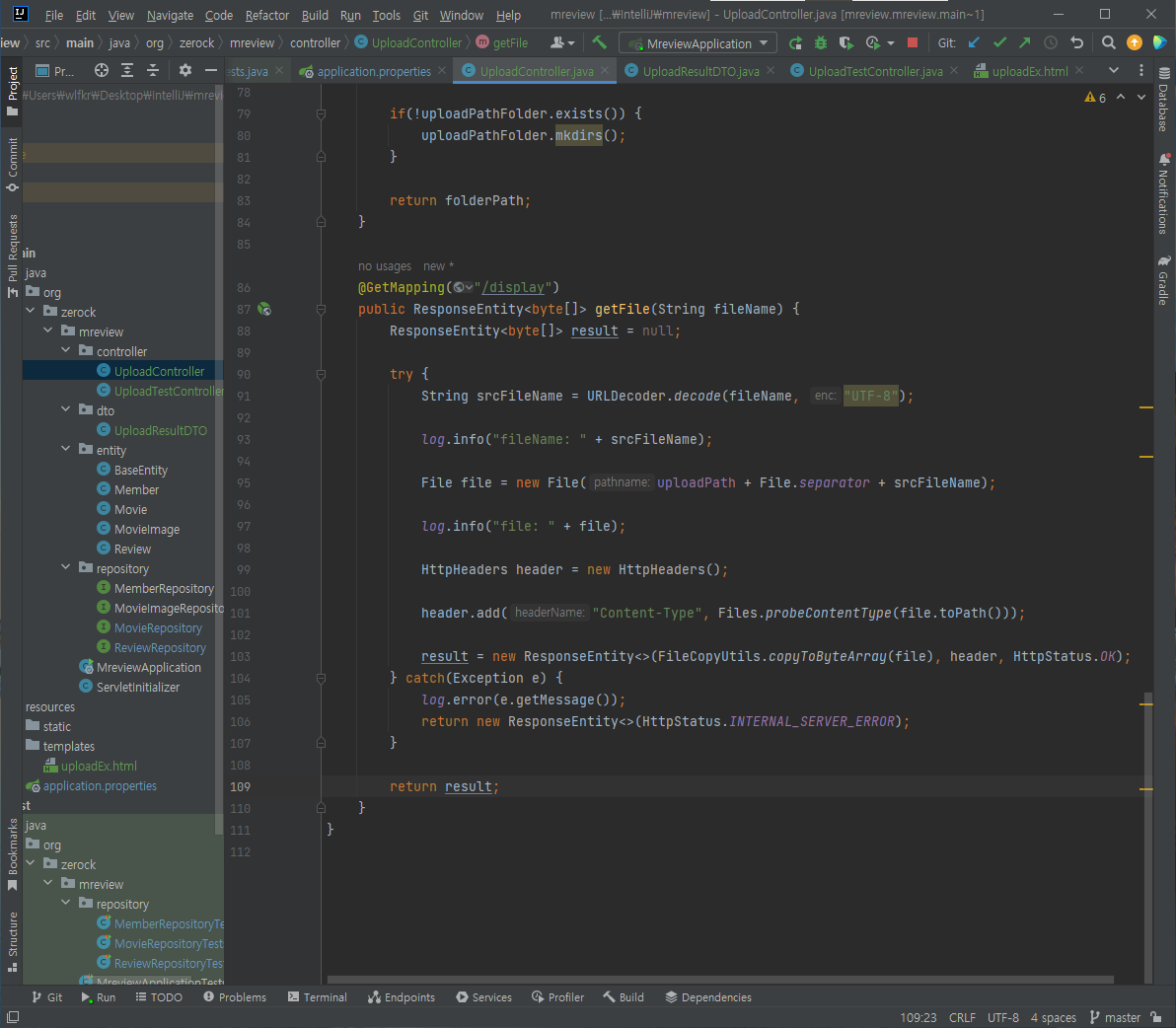Viewport: 1176px width, 1028px height.
Task: Open the Database tool window
Action: click(x=1163, y=99)
